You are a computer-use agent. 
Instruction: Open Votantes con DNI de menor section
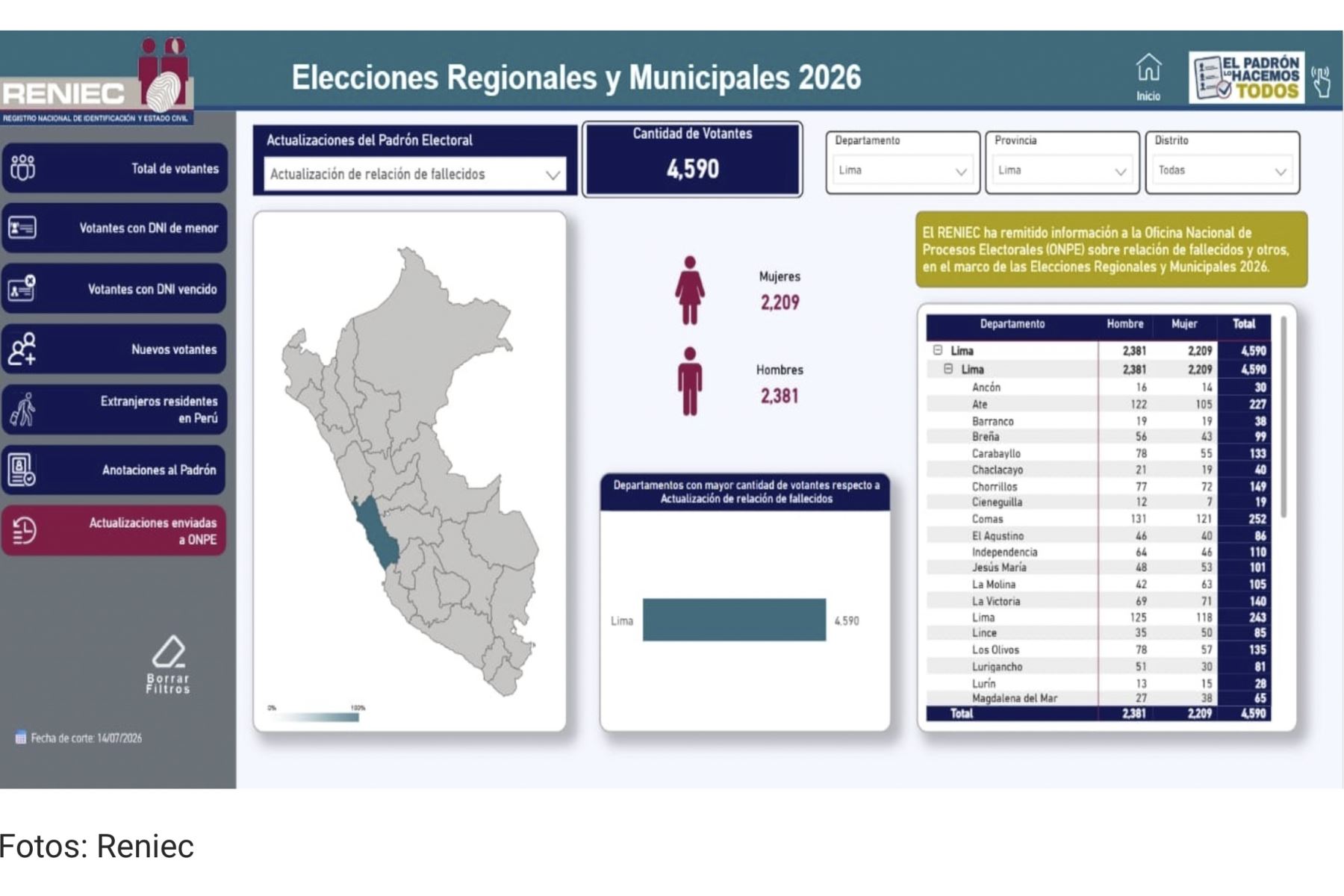point(114,228)
